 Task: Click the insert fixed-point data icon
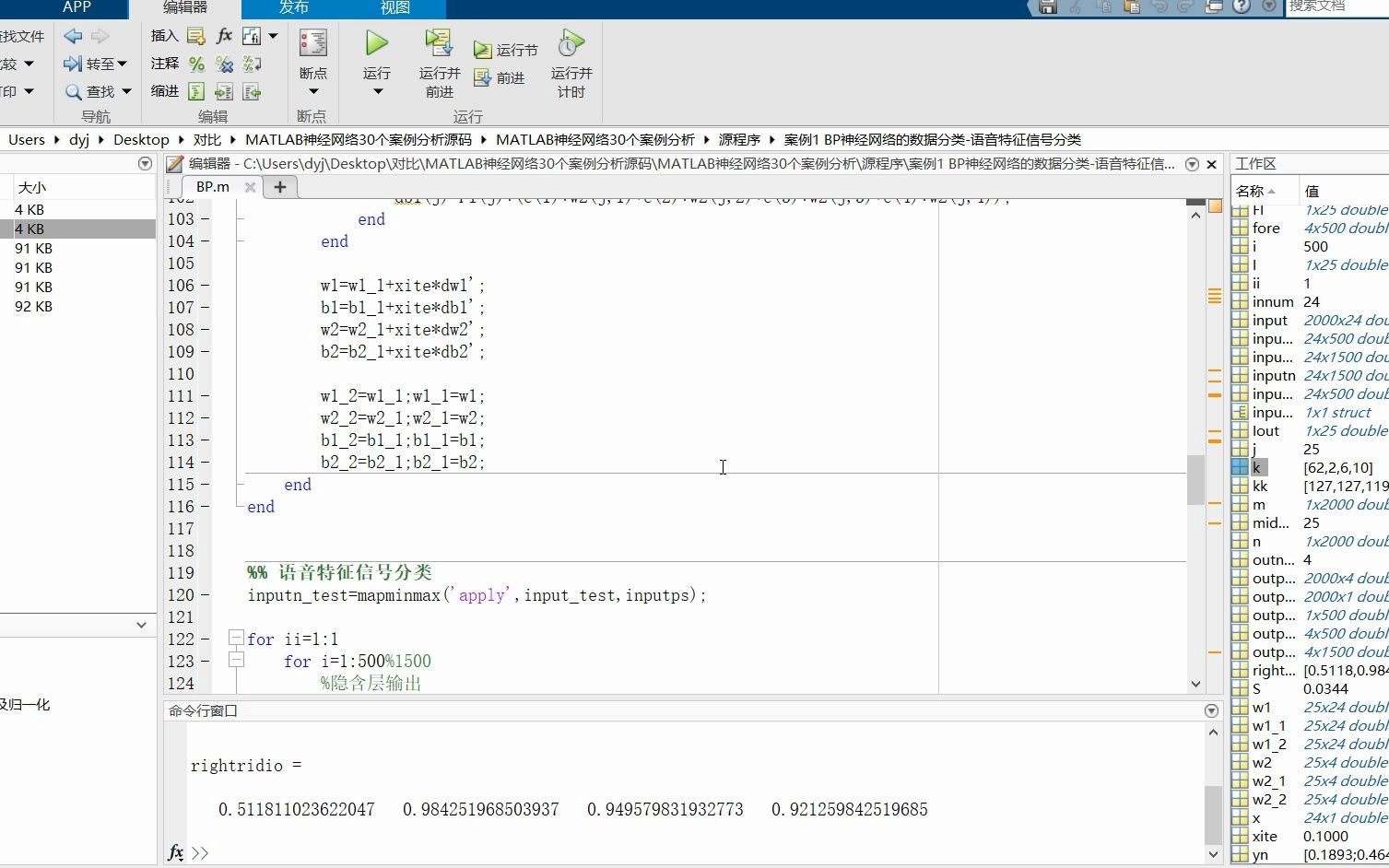tap(251, 36)
